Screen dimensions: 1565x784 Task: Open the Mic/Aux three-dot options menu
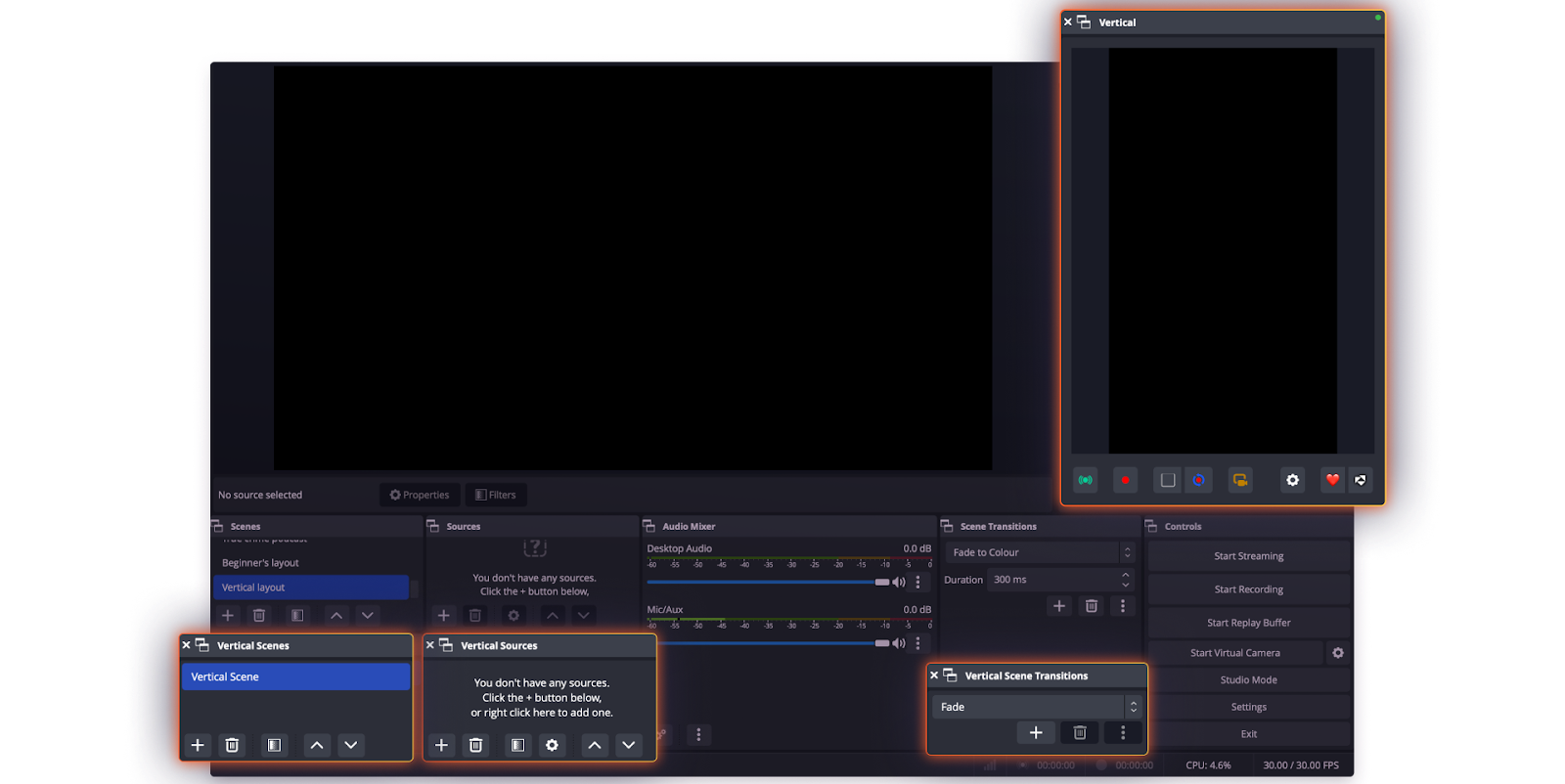[x=917, y=643]
